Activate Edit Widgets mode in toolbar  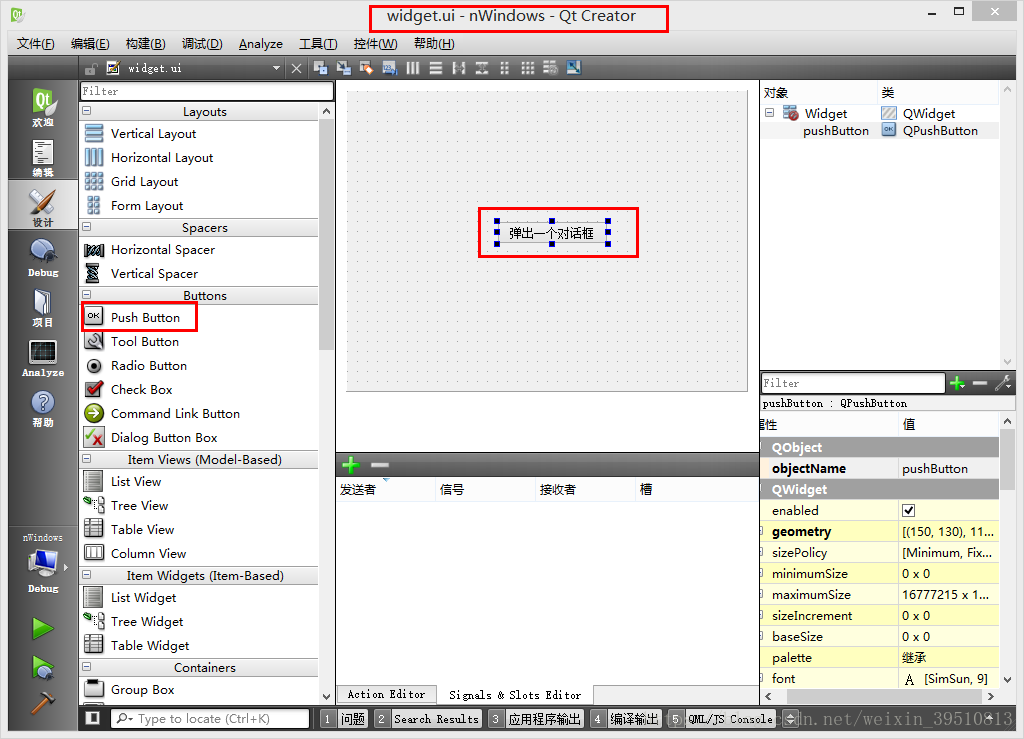point(320,68)
